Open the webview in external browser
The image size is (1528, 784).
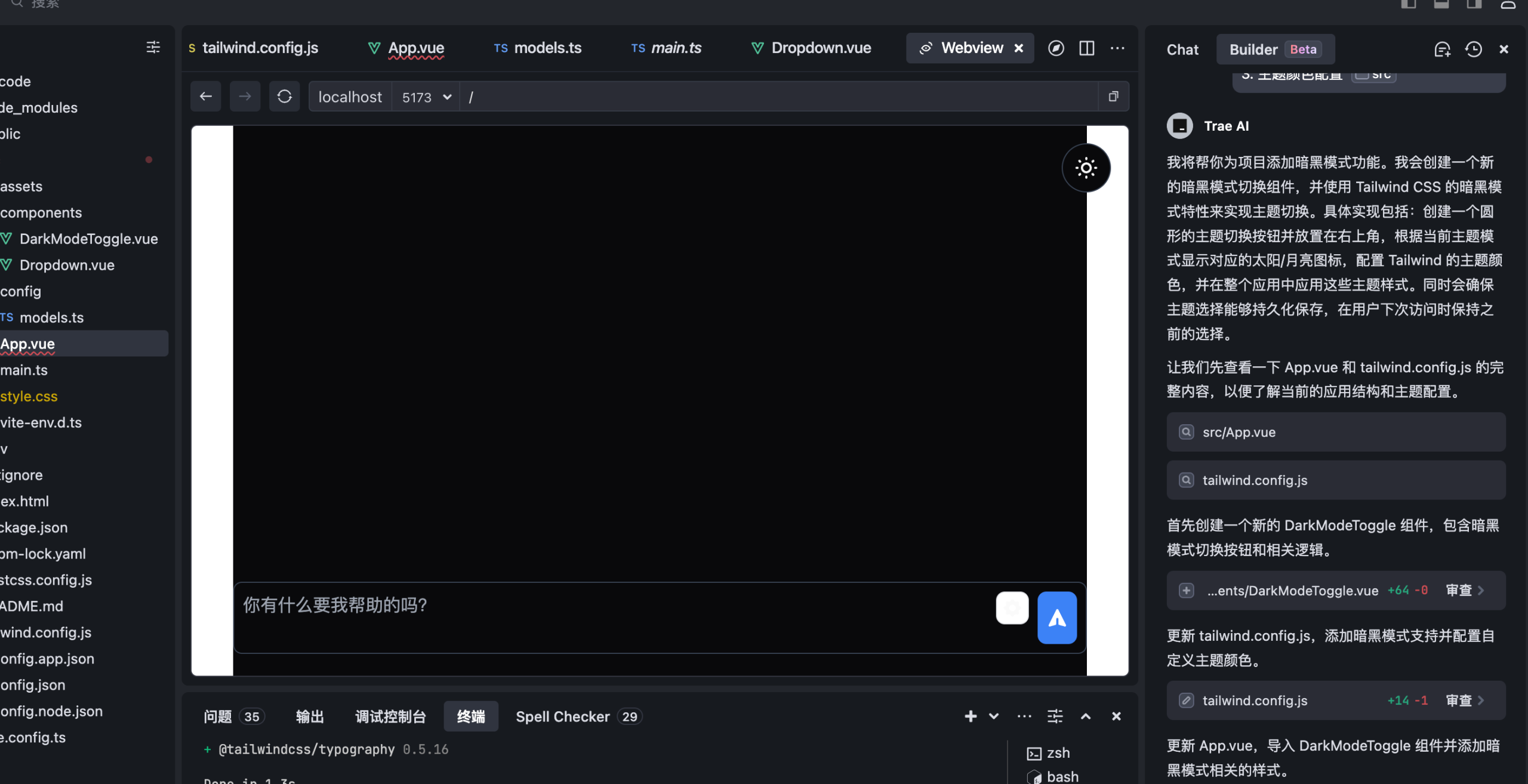[1056, 48]
